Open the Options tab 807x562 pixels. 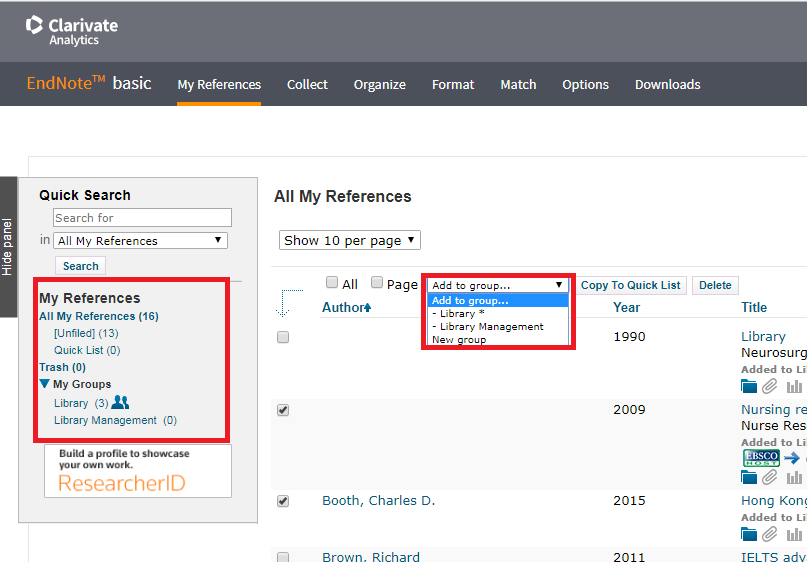[x=585, y=84]
